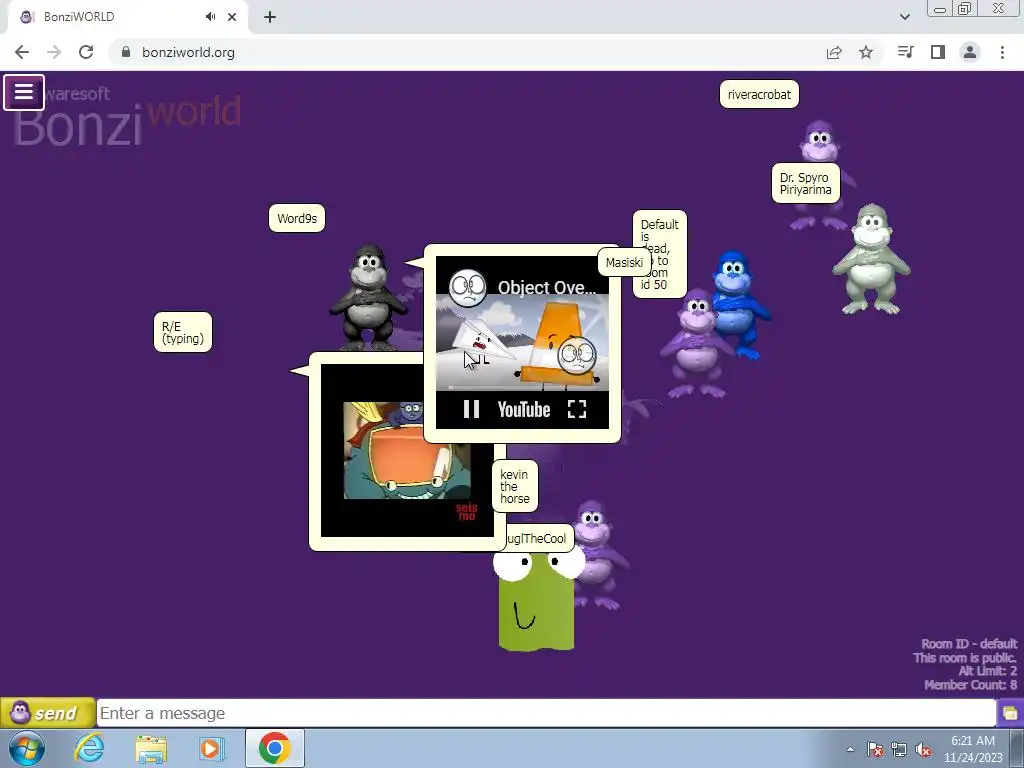This screenshot has height=768, width=1024.
Task: Open Windows Media Player from taskbar
Action: click(212, 748)
